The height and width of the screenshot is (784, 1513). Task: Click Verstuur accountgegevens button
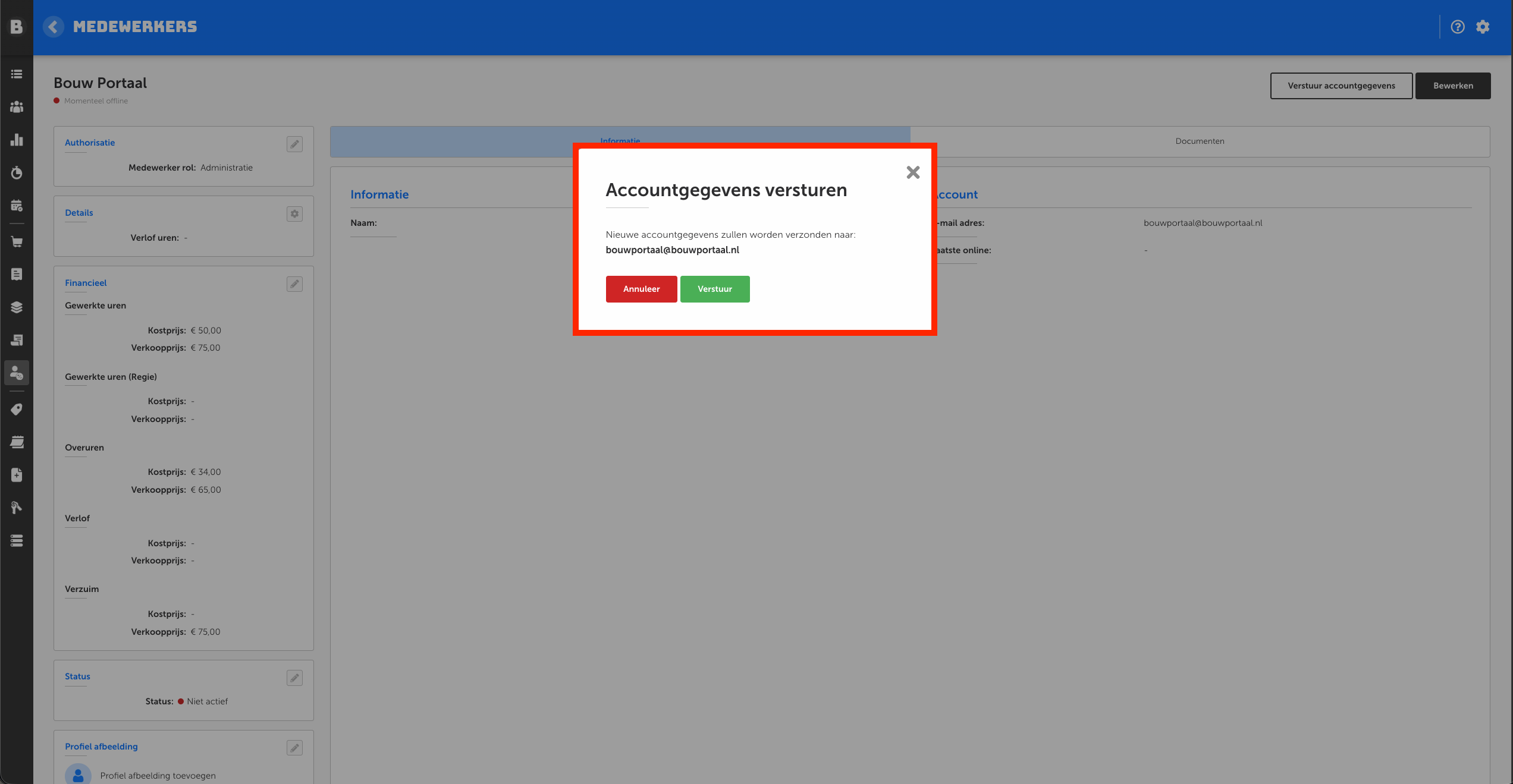point(1341,86)
